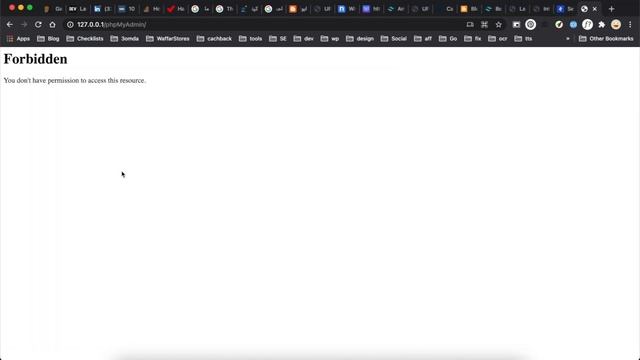Open the Jomda bookmarks folder
Image resolution: width=640 pixels, height=360 pixels.
(125, 39)
